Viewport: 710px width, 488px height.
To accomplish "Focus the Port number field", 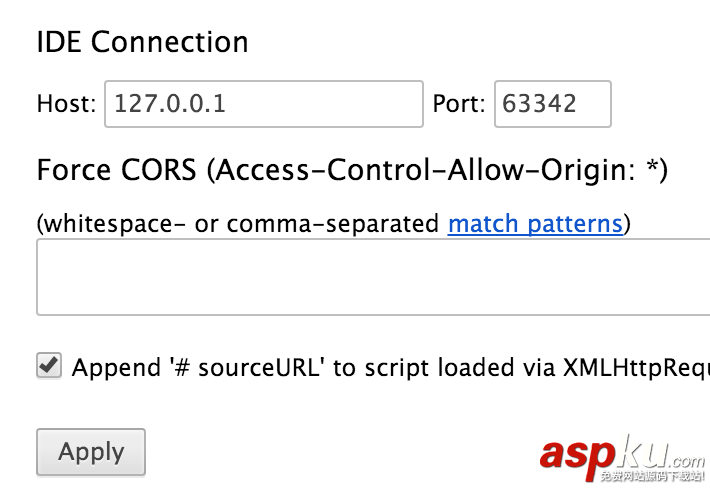I will coord(552,104).
